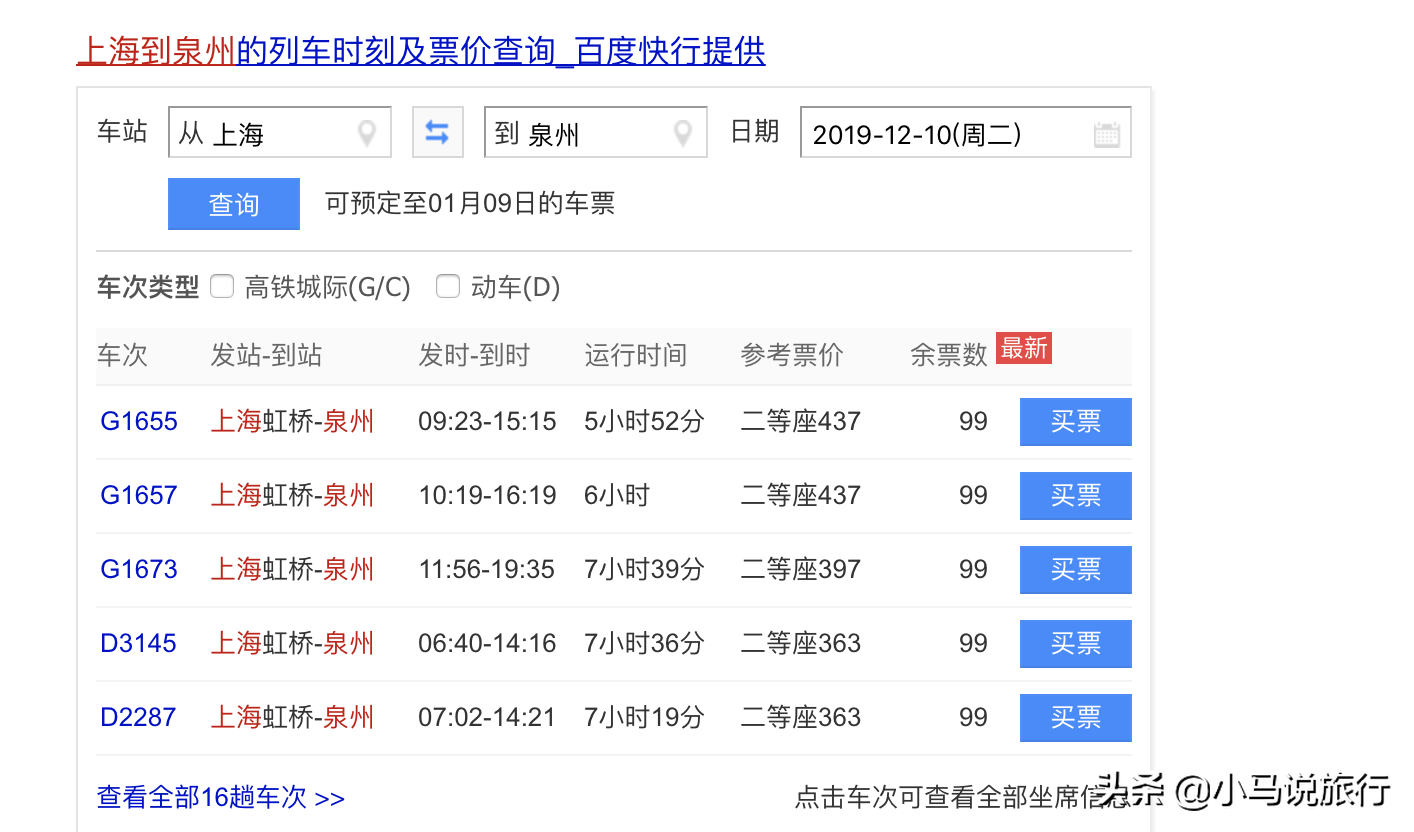Click duration 7小时19分
The height and width of the screenshot is (832, 1414).
[645, 717]
